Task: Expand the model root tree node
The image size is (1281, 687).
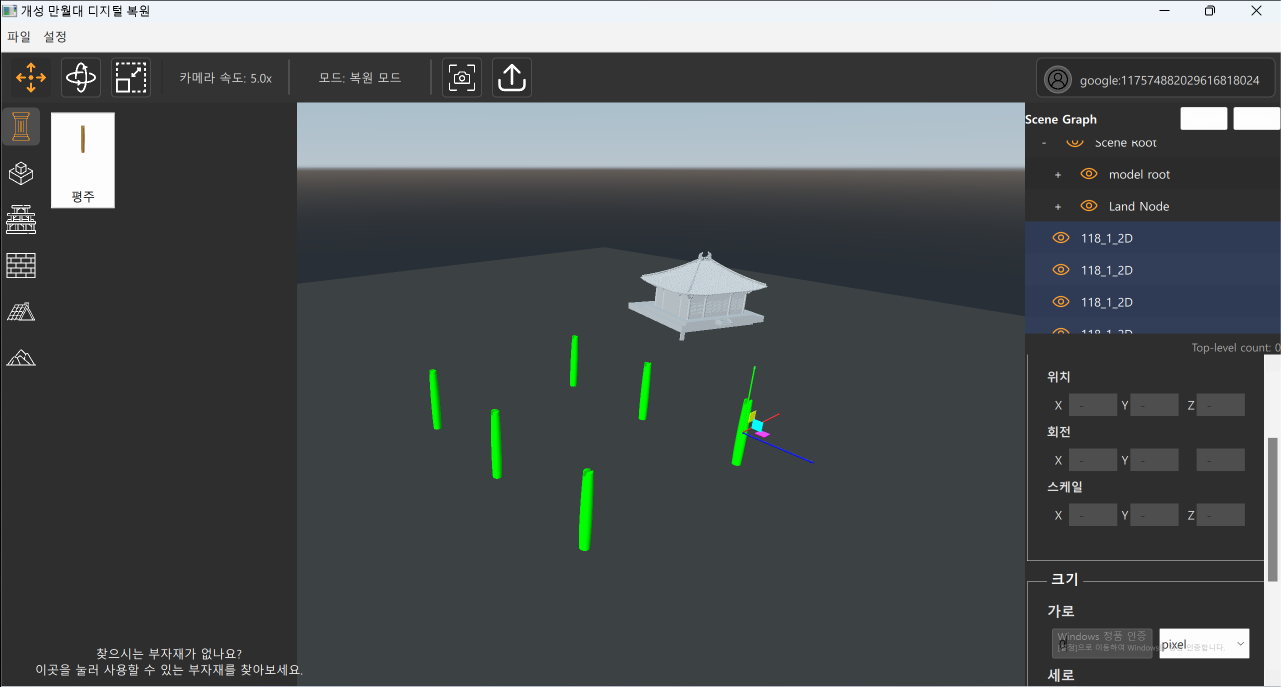Action: coord(1058,175)
